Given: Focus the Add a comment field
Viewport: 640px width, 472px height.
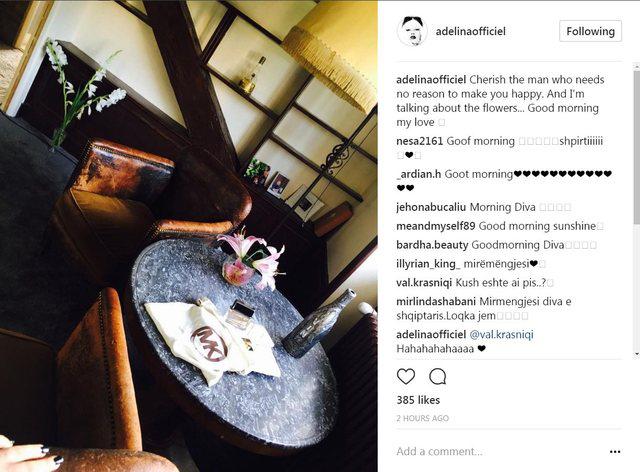Looking at the screenshot, I should [x=500, y=452].
